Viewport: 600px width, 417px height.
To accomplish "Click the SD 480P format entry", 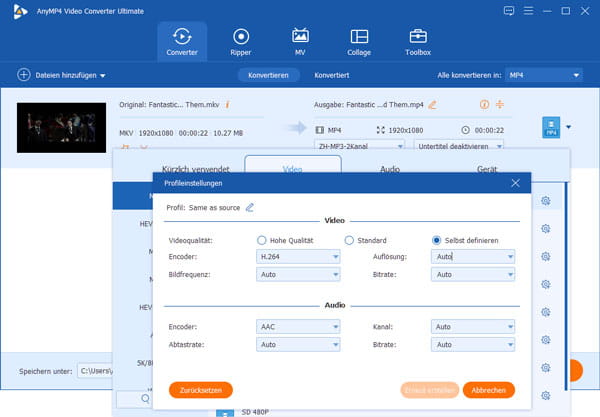I will (x=255, y=412).
